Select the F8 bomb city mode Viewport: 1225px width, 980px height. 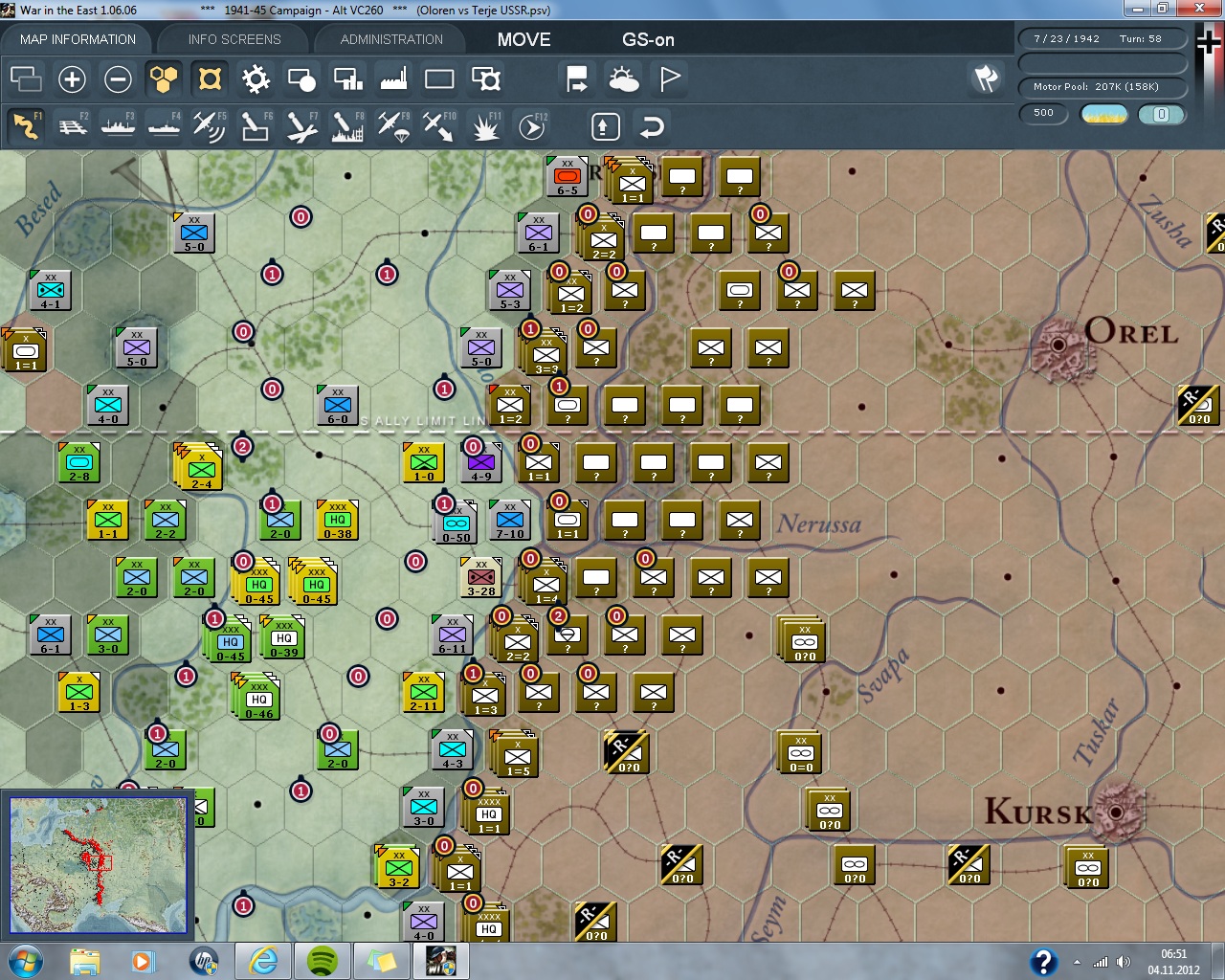point(347,125)
